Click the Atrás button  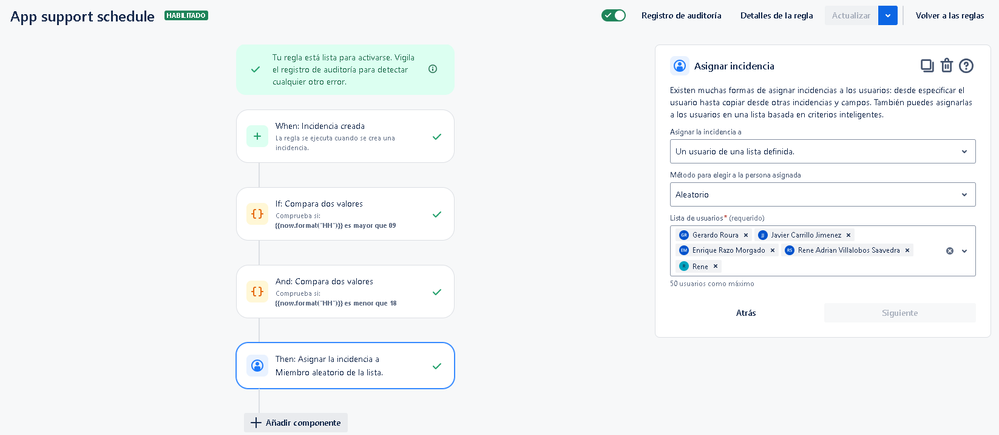point(746,313)
